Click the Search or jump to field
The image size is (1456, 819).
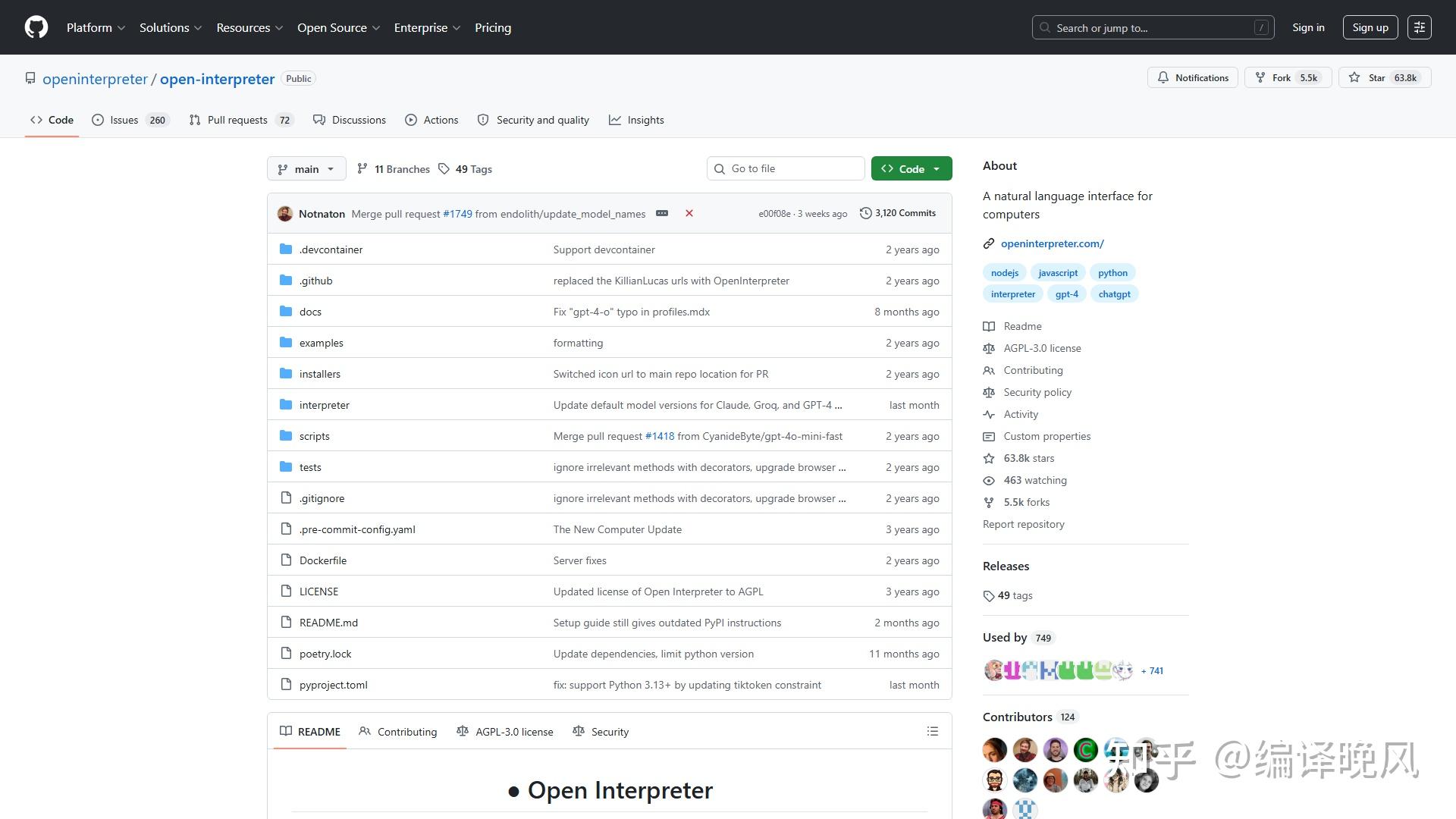click(1153, 27)
